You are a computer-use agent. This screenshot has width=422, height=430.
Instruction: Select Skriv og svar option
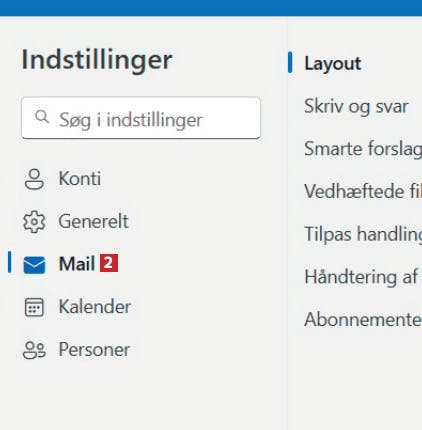pyautogui.click(x=356, y=106)
